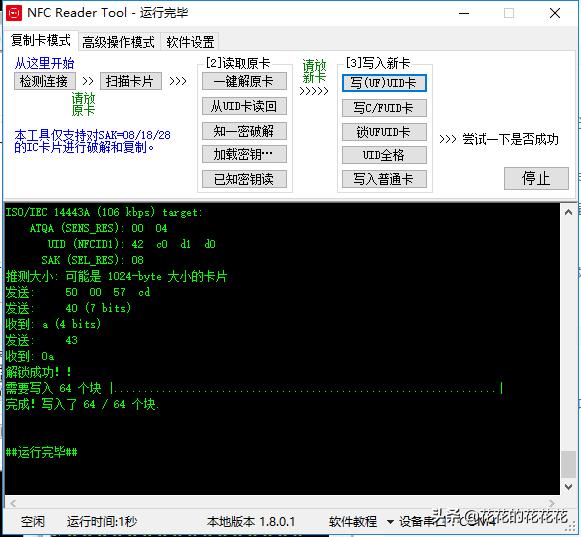Click the NFC Reader Tool app icon
This screenshot has width=581, height=537.
tap(14, 13)
